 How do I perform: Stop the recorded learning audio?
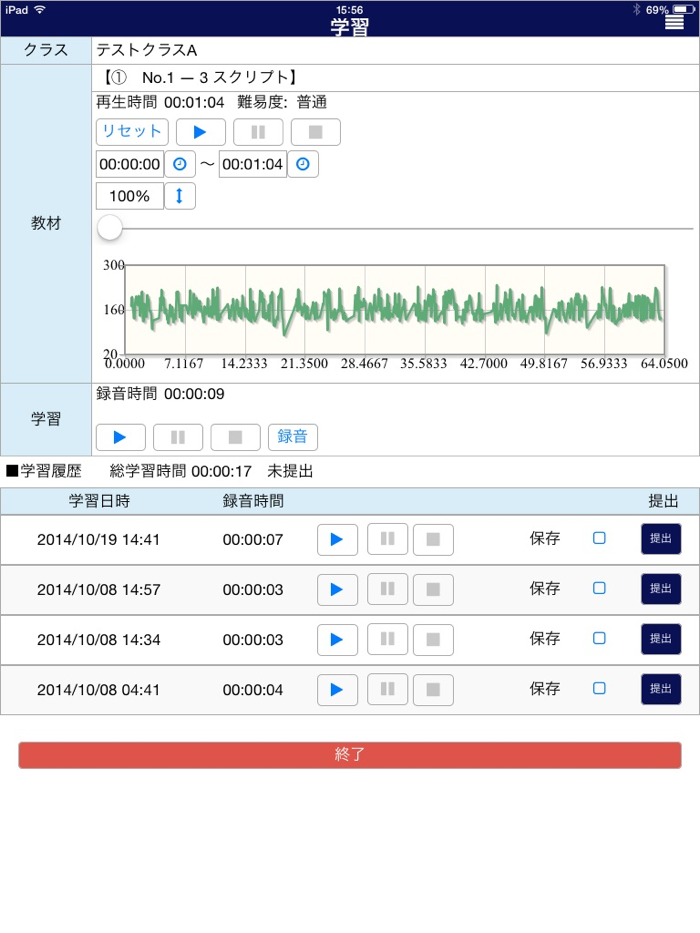click(x=236, y=437)
